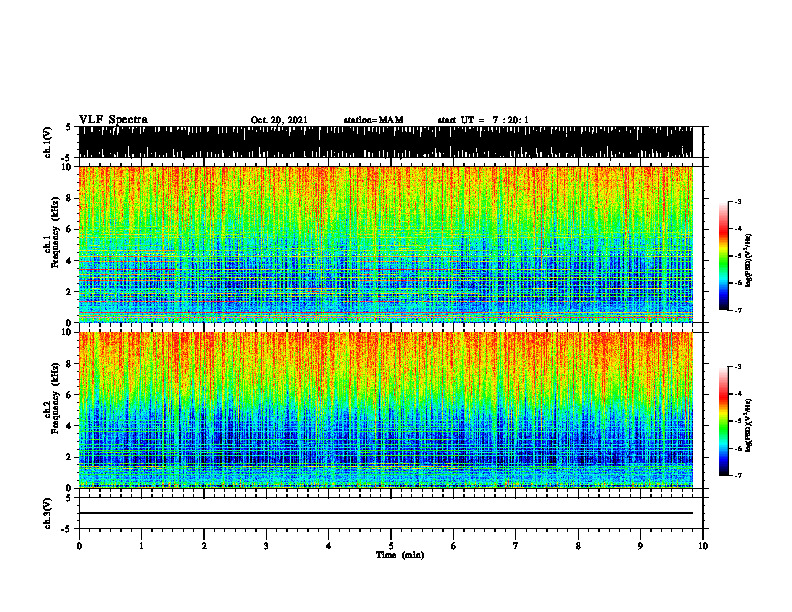
Task: Click the ch.1 "Frequency (kHz)" axis label
Action: (x=55, y=233)
